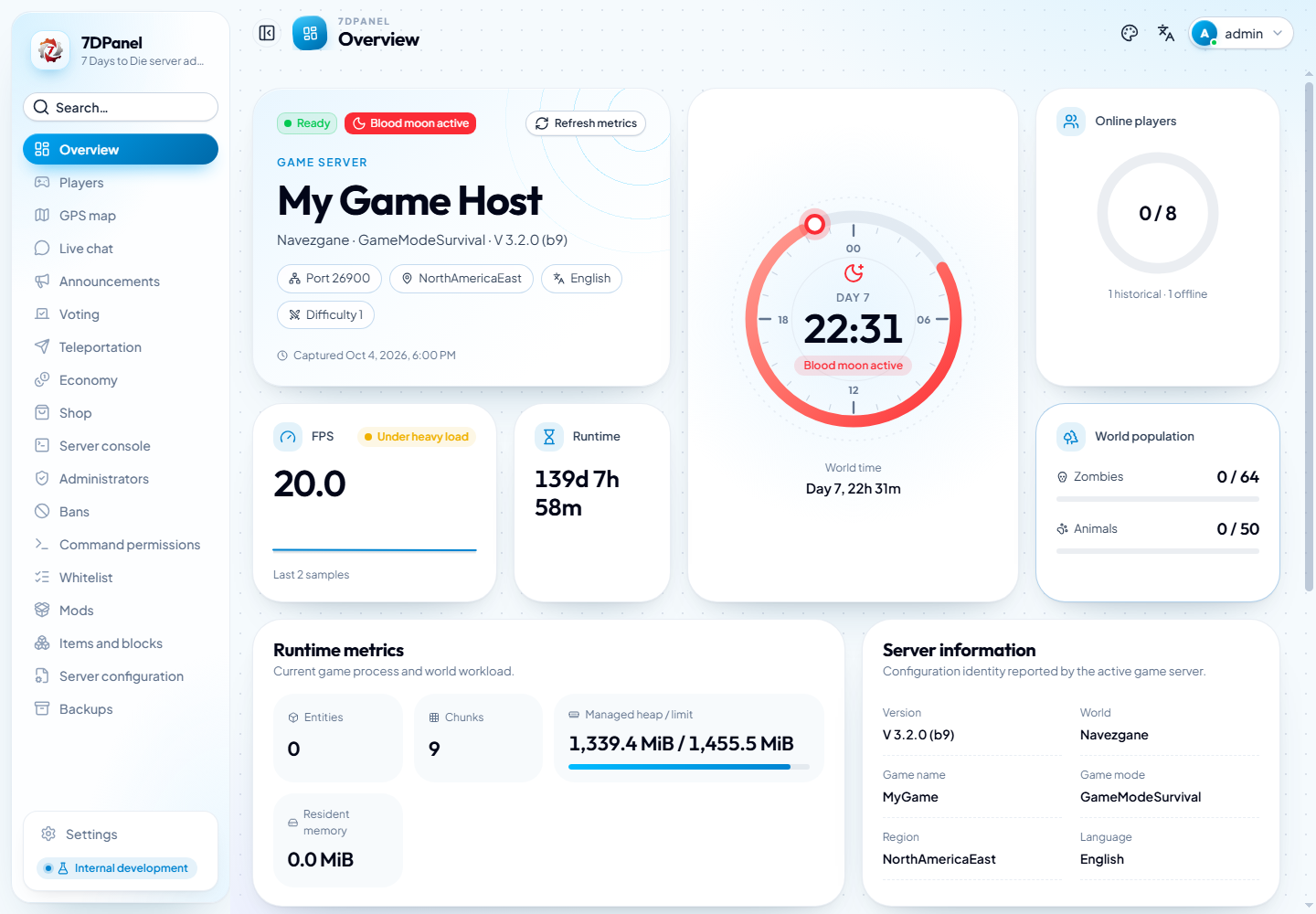This screenshot has width=1316, height=914.
Task: Click the Ready status badge
Action: [307, 123]
